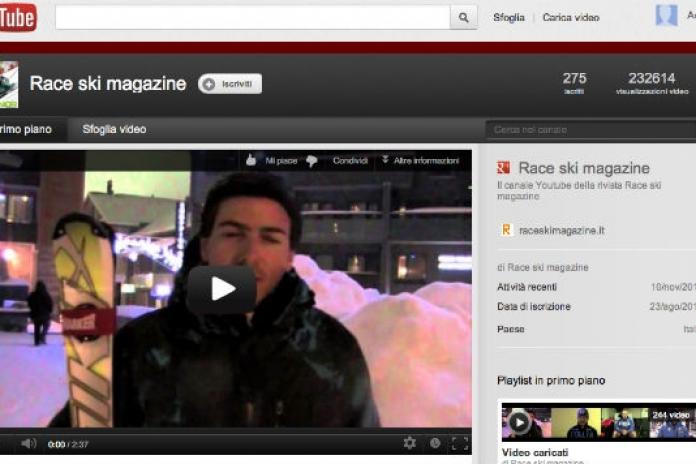This screenshot has width=696, height=464.
Task: Toggle the Iscriviti subscription button
Action: 230,84
